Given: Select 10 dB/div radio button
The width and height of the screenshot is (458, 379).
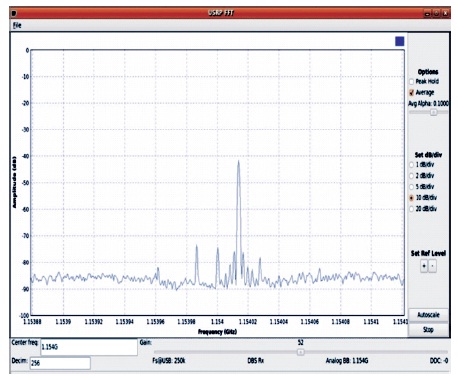Looking at the screenshot, I should coord(411,198).
